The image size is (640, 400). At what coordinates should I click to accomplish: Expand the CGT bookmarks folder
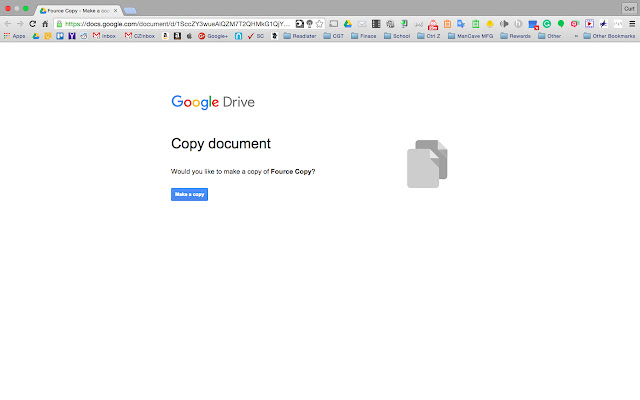coord(334,36)
